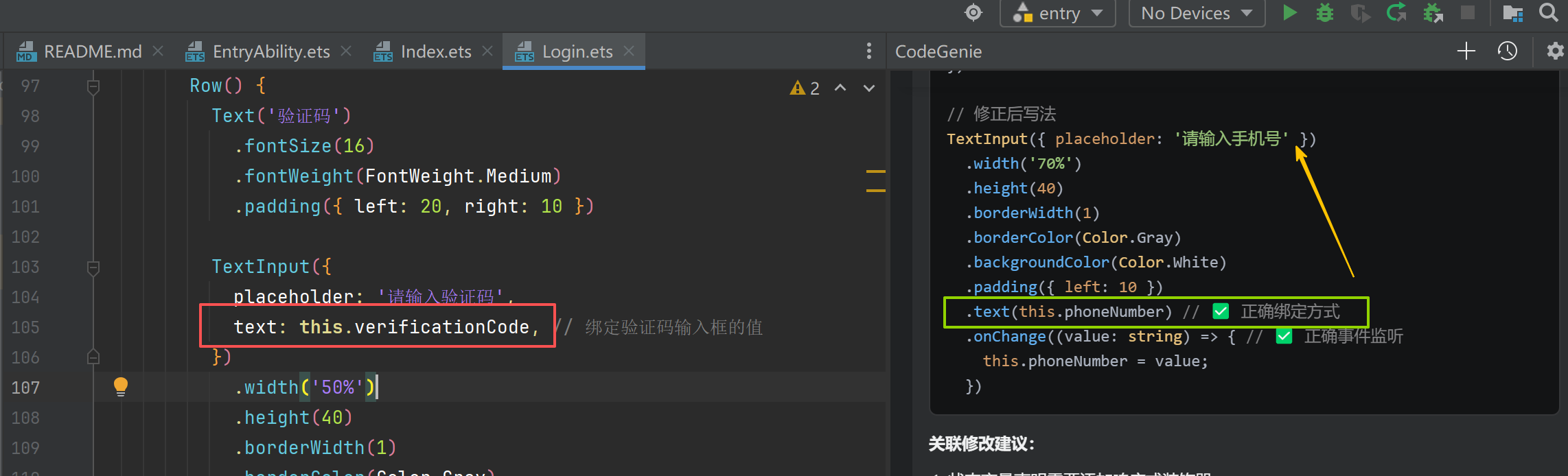This screenshot has width=1568, height=476.
Task: Click the upper warning stripe in scrollbar
Action: click(875, 171)
